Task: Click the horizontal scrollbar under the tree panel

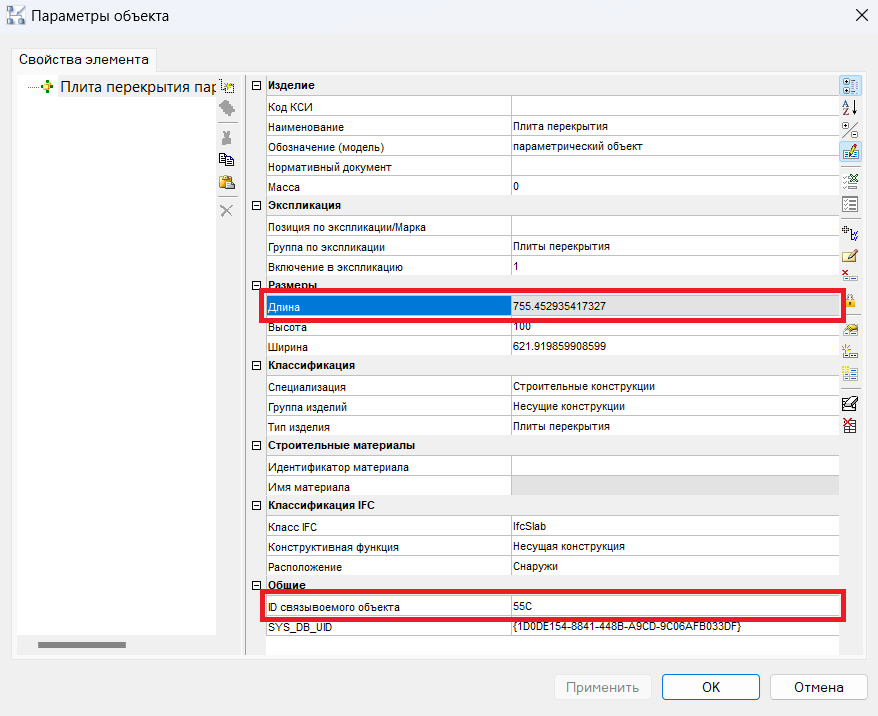Action: pyautogui.click(x=82, y=645)
